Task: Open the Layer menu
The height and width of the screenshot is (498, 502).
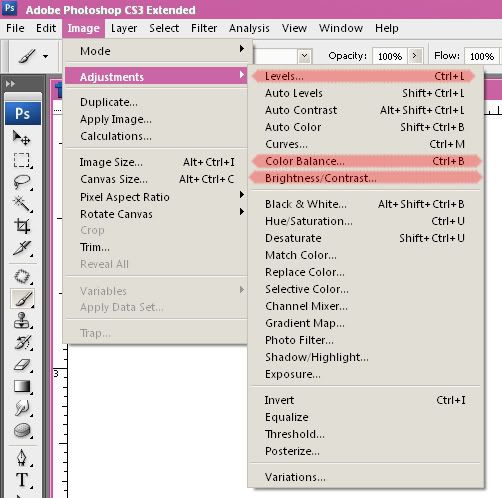Action: tap(124, 28)
